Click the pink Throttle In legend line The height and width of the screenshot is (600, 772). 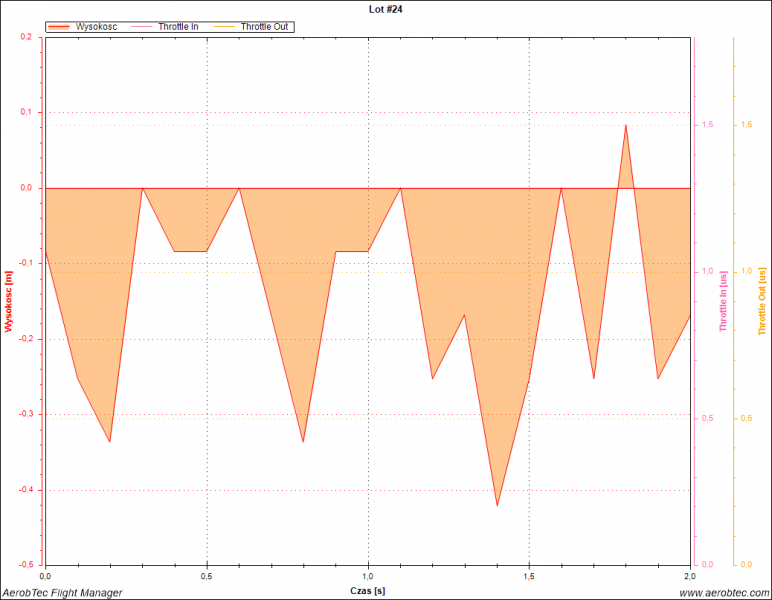coord(142,26)
